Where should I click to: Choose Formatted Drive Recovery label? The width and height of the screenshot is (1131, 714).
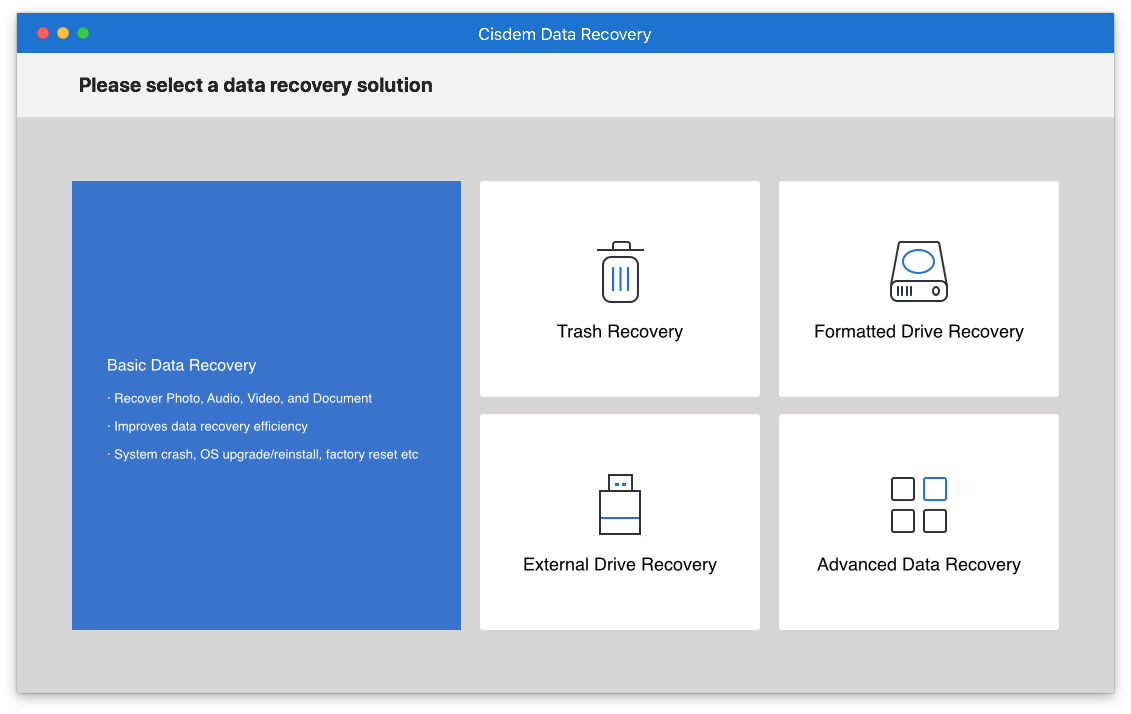(919, 331)
